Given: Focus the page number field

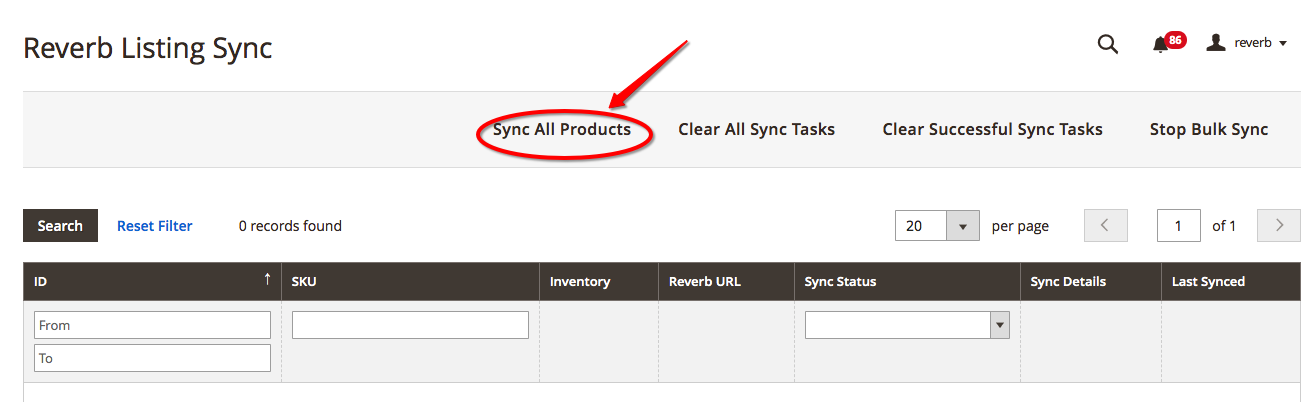Looking at the screenshot, I should click(1178, 226).
